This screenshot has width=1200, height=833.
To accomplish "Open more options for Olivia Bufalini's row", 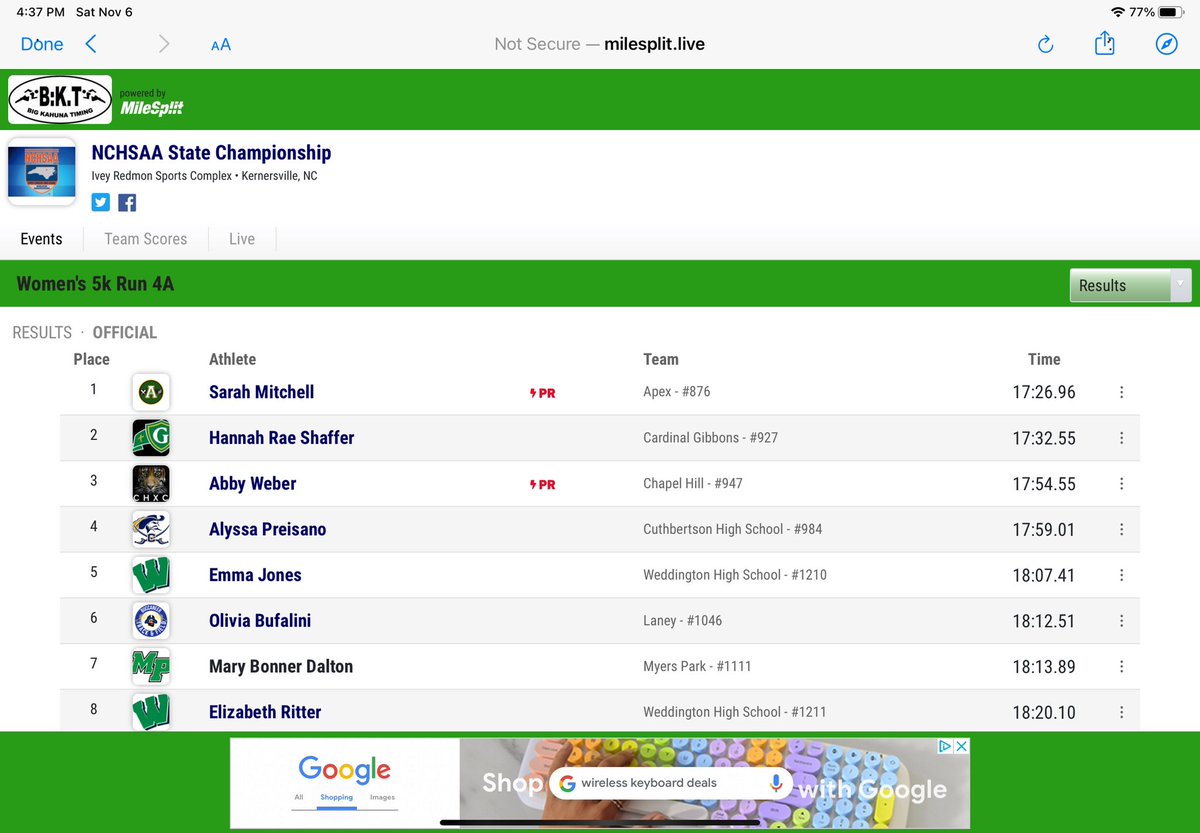I will [1121, 621].
